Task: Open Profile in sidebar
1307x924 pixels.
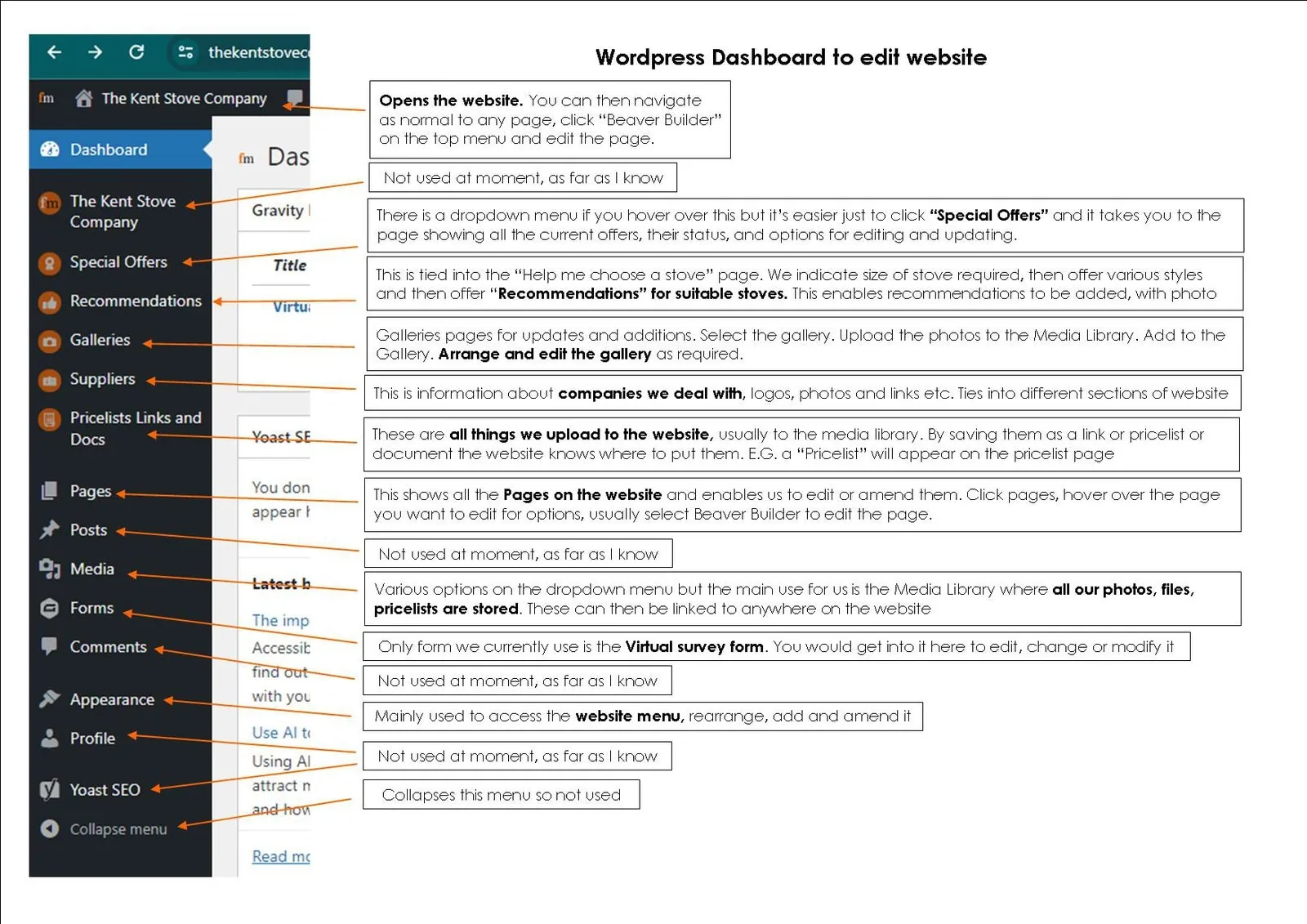Action: [x=92, y=739]
